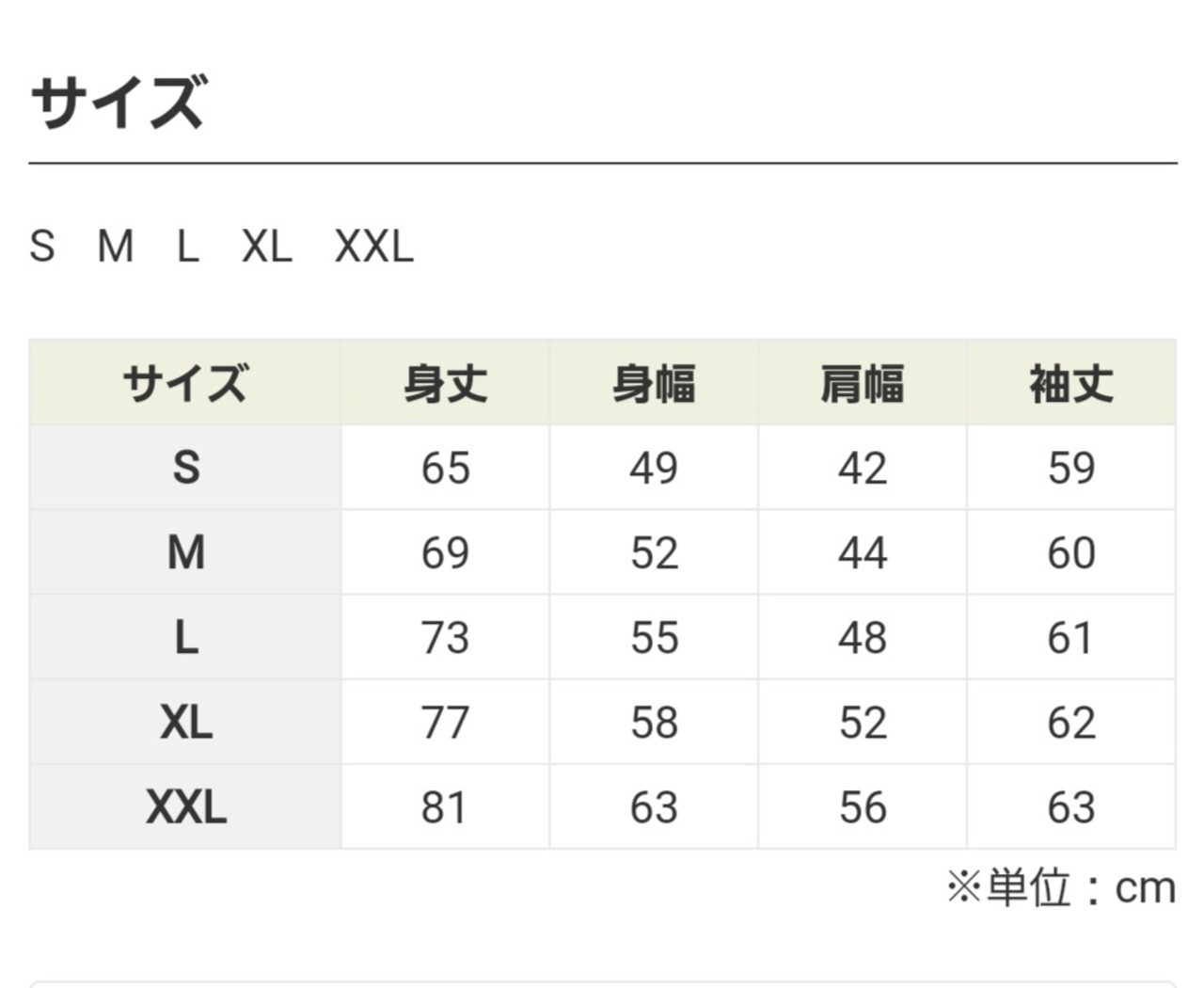This screenshot has height=988, width=1204.
Task: Click the サイズ page heading
Action: (x=118, y=102)
